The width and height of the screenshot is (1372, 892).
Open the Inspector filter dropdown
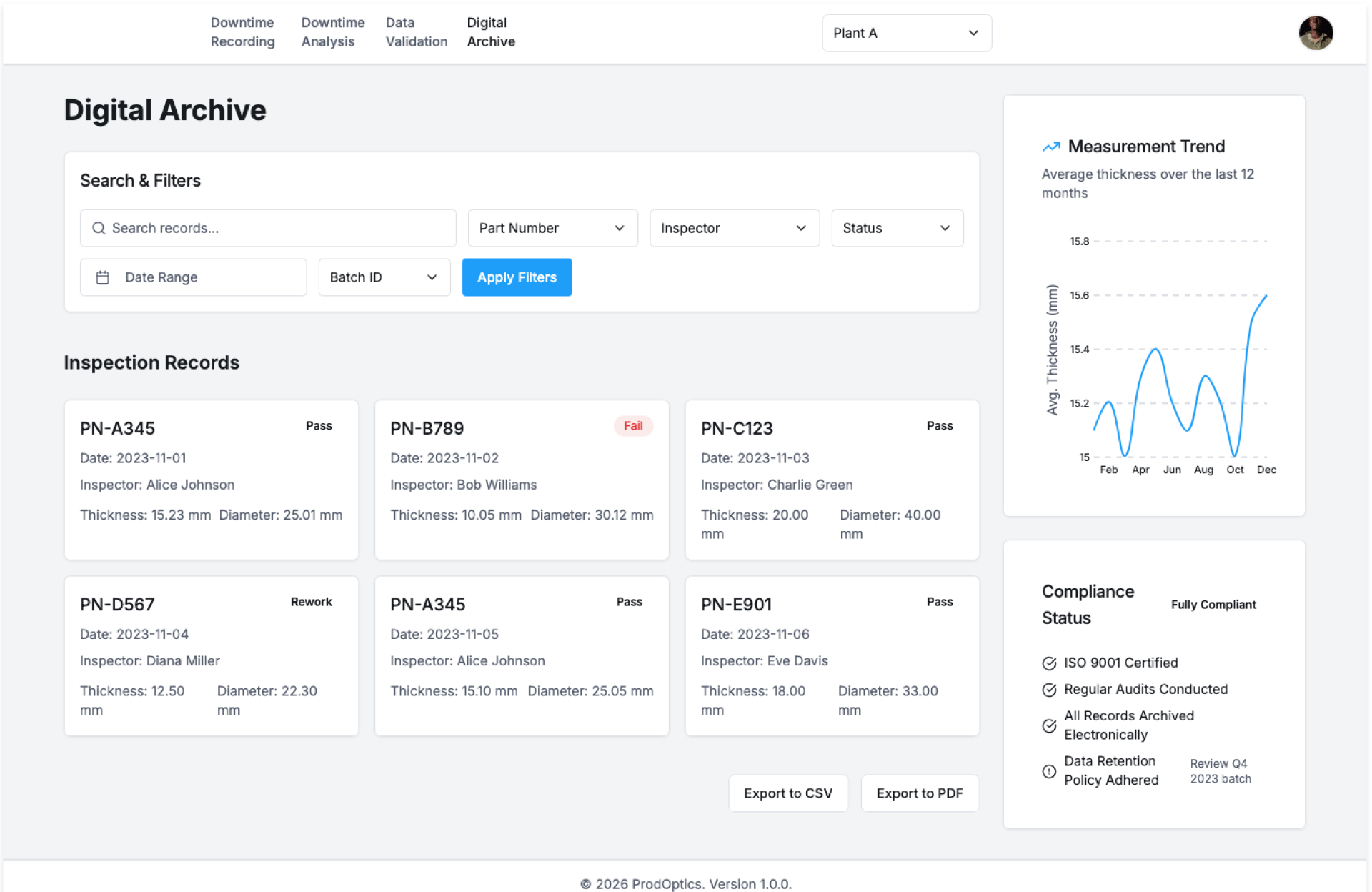(x=734, y=228)
